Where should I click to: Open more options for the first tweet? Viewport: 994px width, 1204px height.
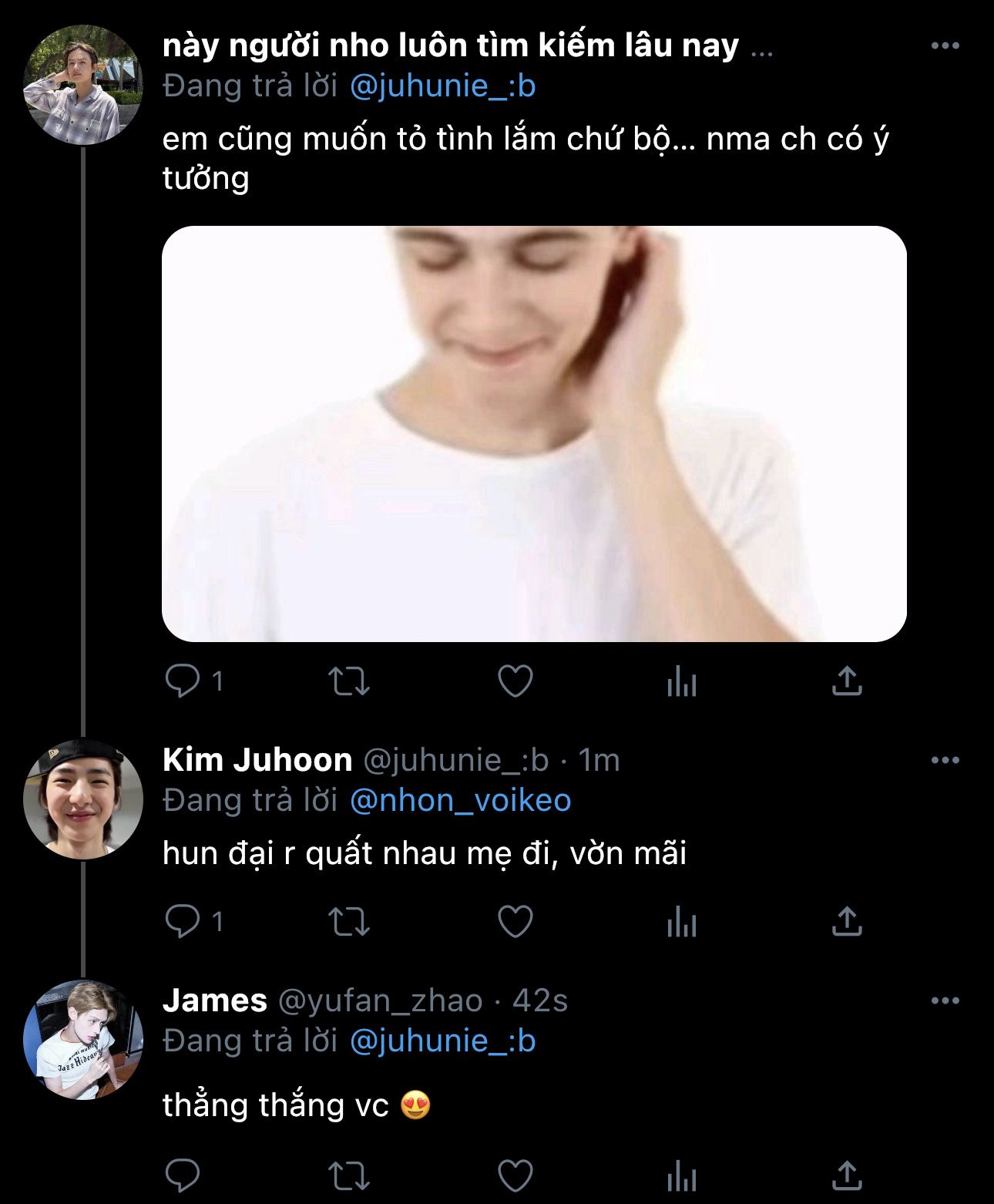[x=945, y=46]
